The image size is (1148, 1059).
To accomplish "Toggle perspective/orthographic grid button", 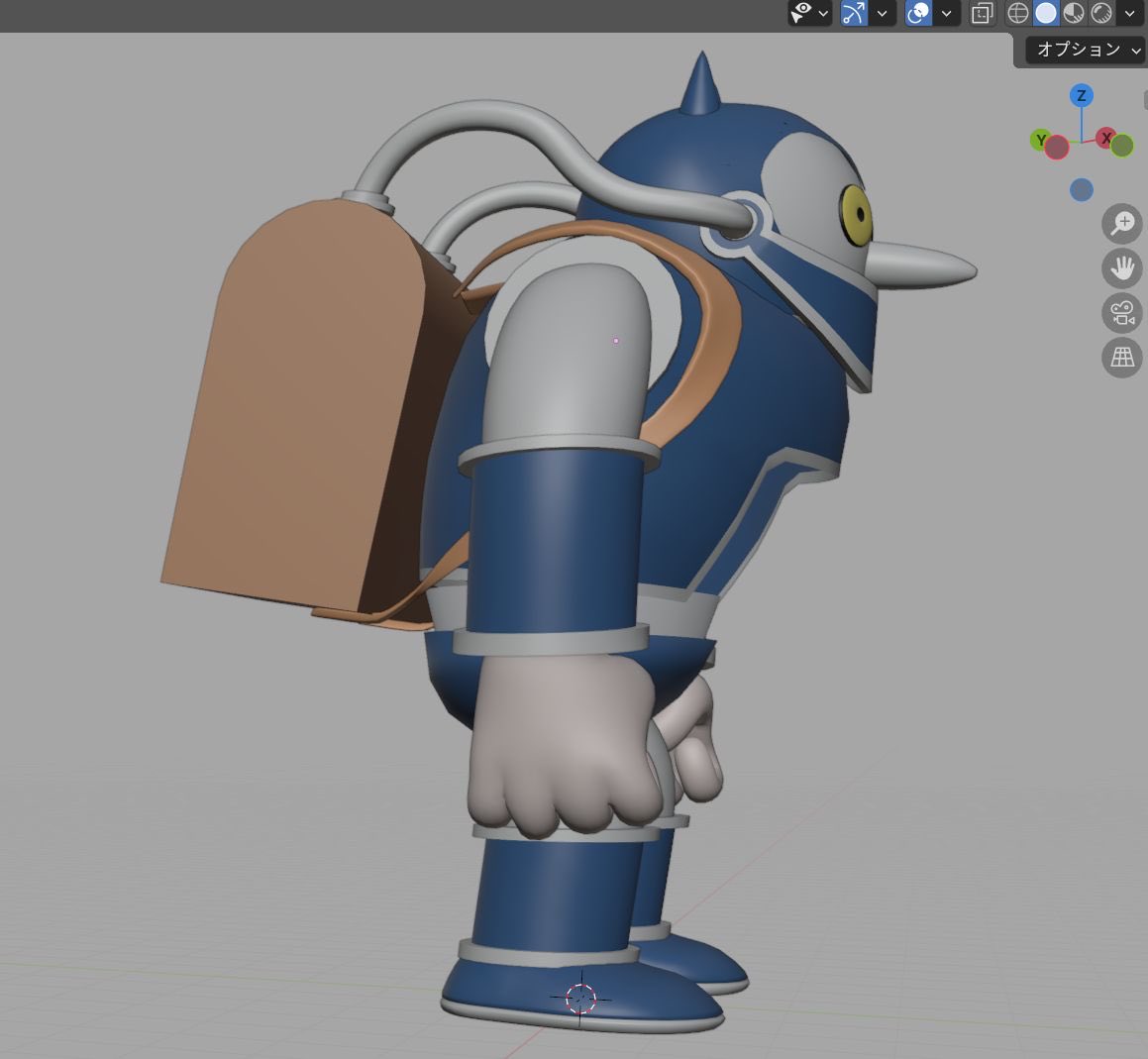I will click(1122, 358).
